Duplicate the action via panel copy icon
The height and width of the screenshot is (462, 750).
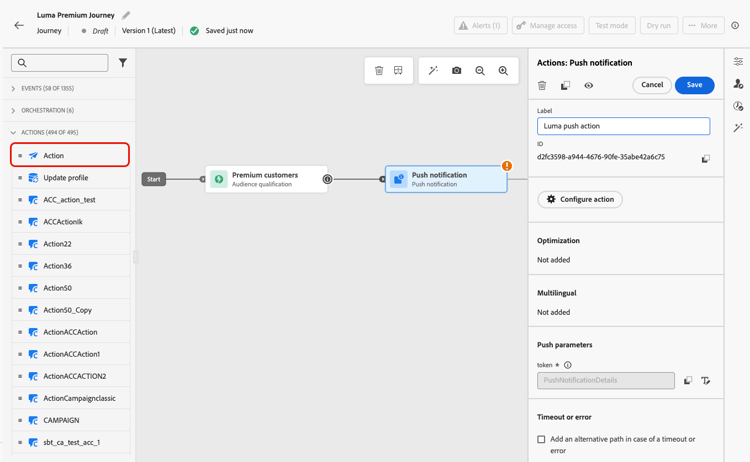tap(565, 85)
